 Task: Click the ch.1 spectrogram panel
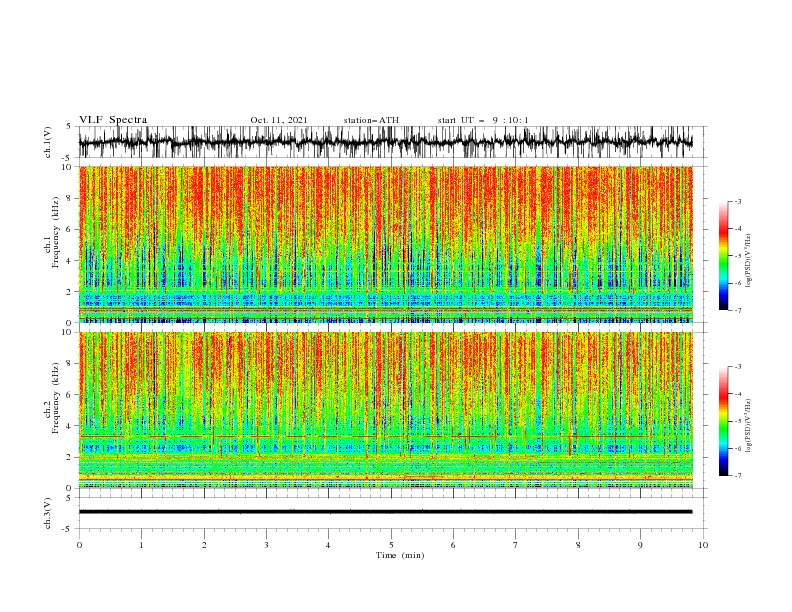pyautogui.click(x=385, y=244)
